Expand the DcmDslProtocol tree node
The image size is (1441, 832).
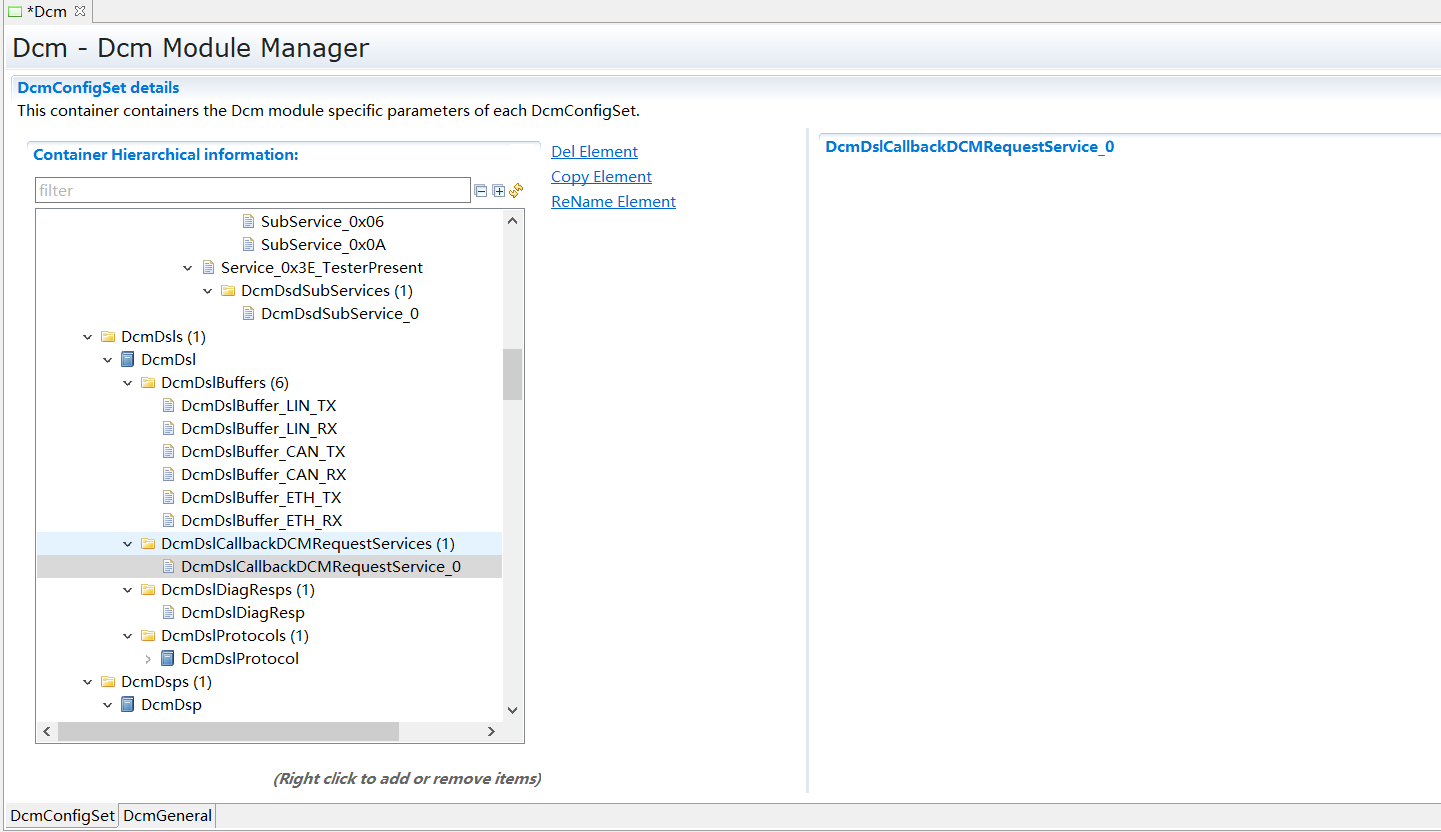(x=148, y=658)
